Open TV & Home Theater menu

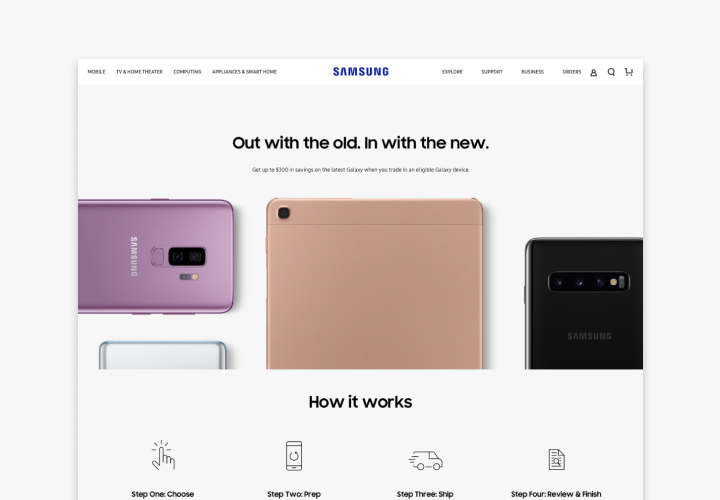139,72
